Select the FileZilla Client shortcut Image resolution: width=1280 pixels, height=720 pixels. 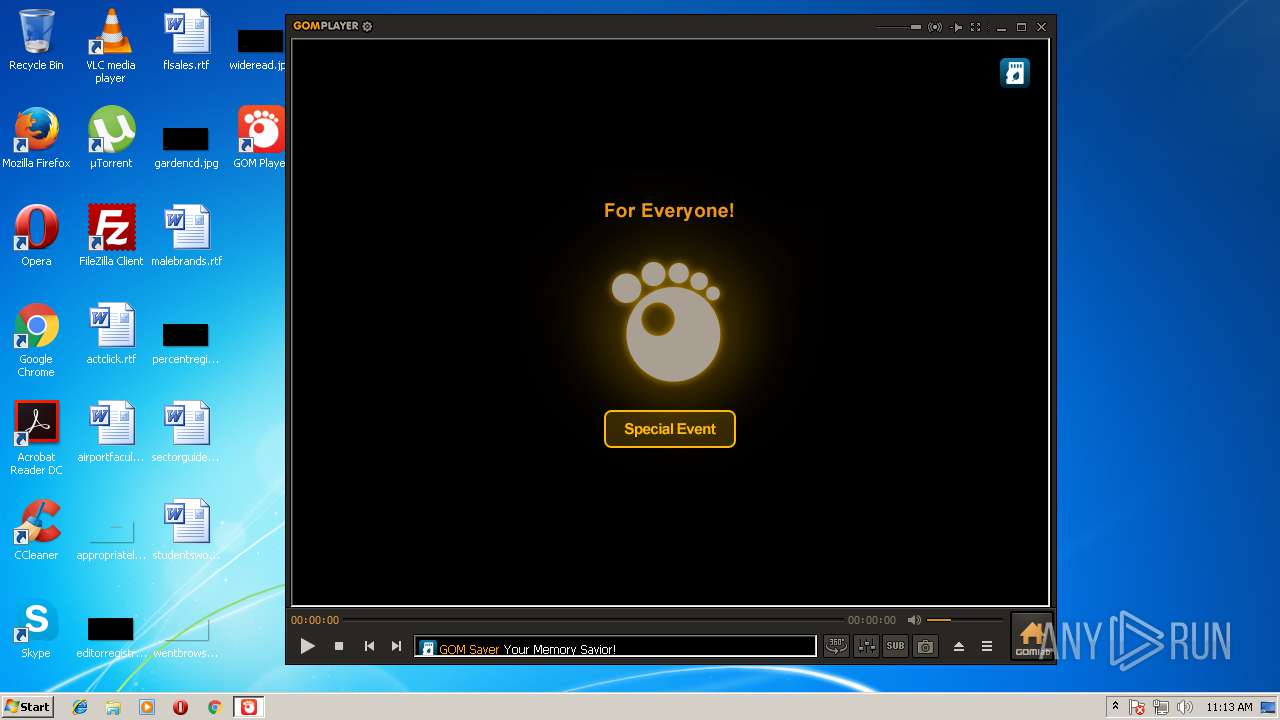tap(111, 236)
